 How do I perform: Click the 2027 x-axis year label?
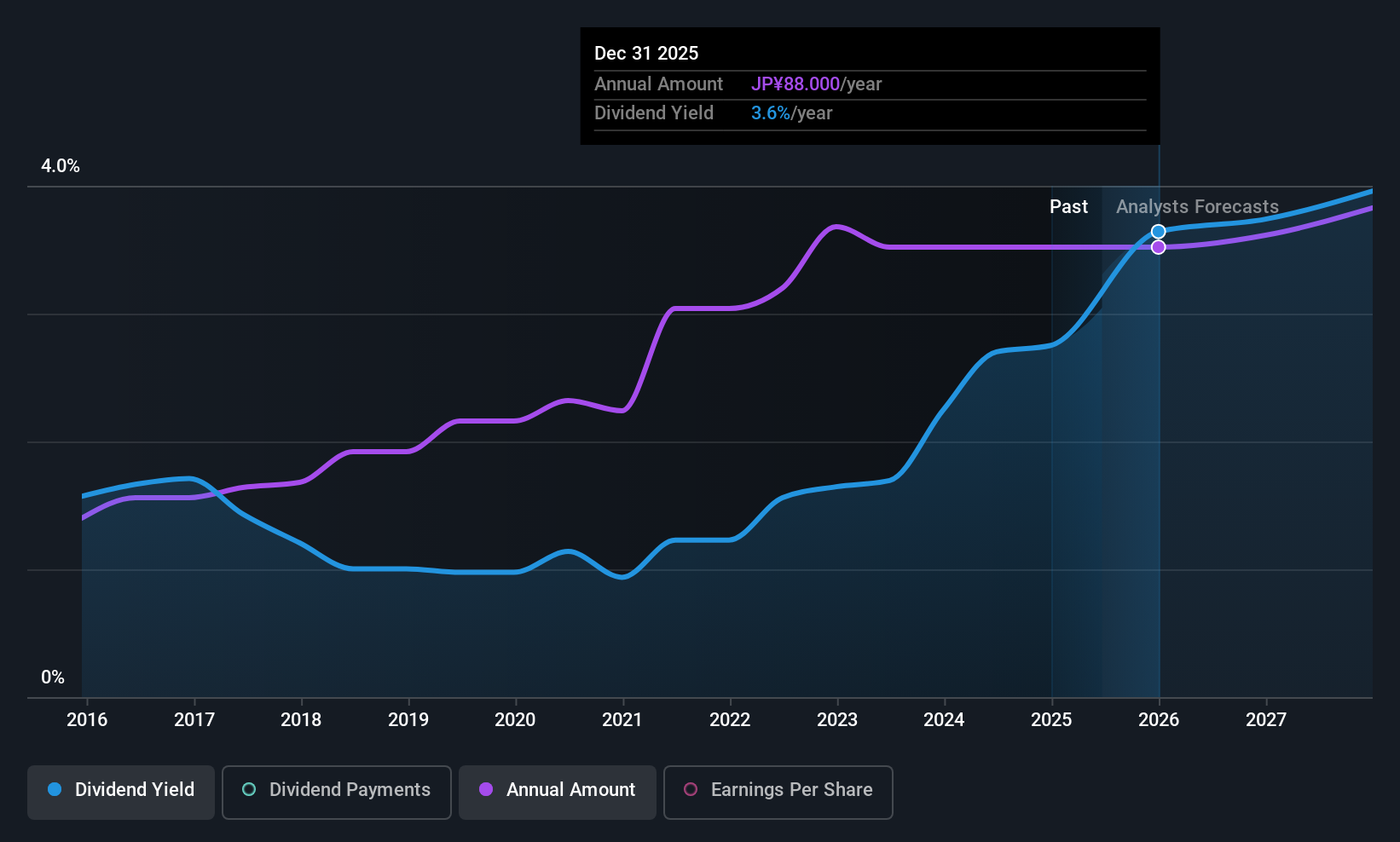pos(1266,720)
